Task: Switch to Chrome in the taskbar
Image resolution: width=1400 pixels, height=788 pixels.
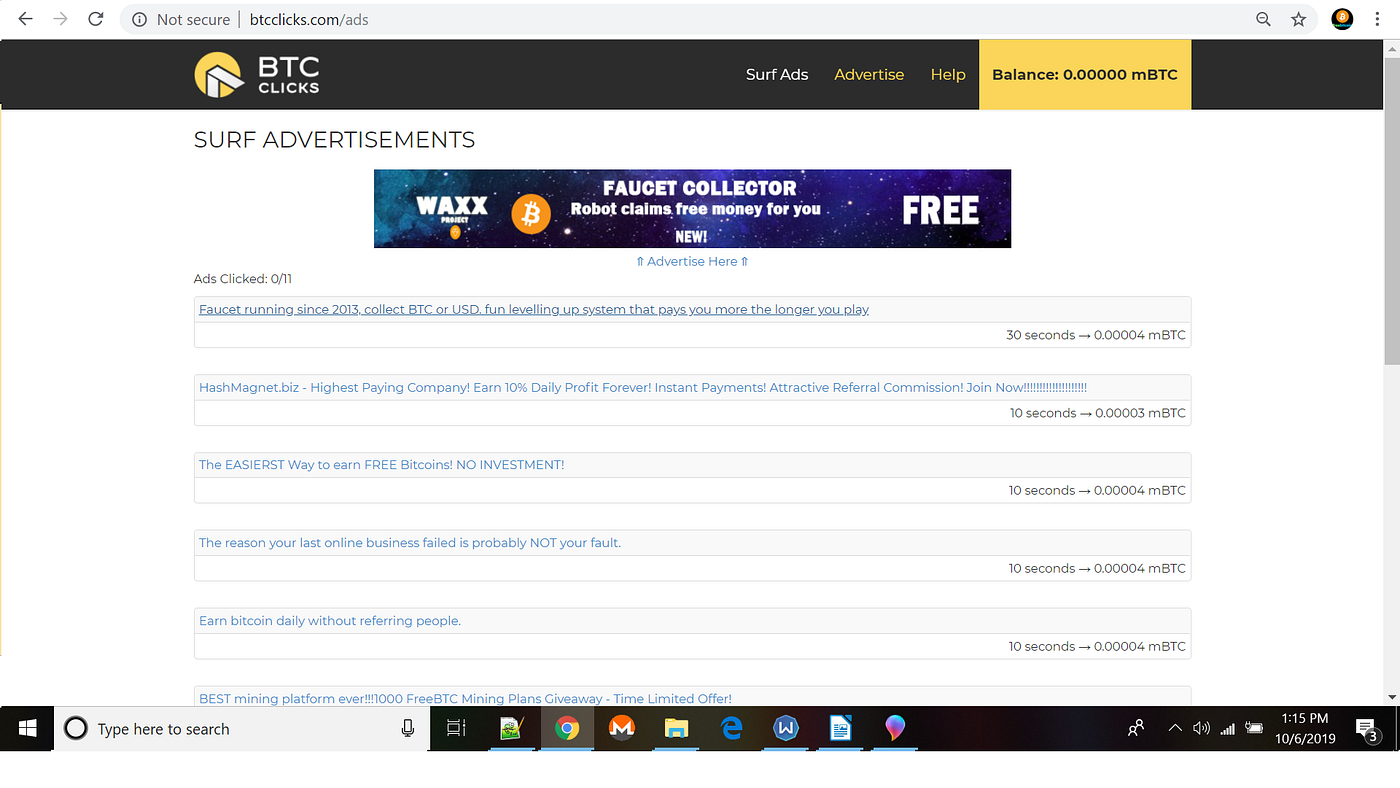Action: [567, 729]
